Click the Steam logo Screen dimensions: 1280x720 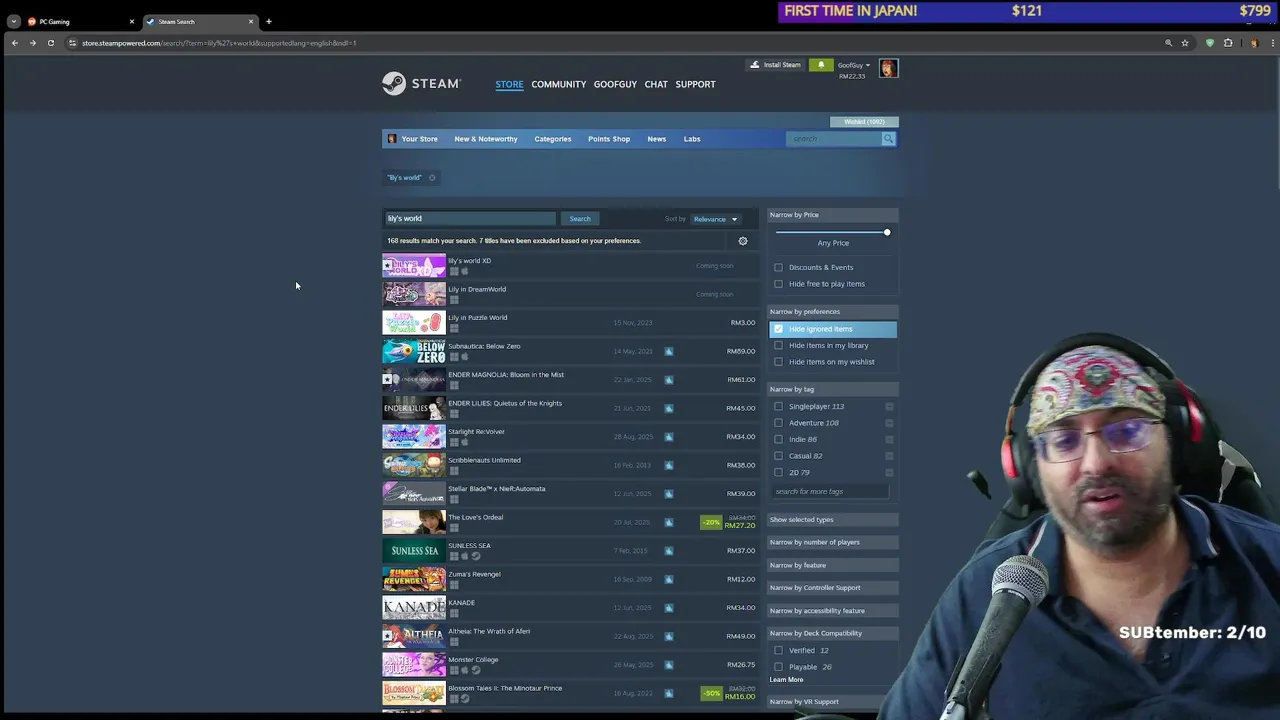coord(421,84)
